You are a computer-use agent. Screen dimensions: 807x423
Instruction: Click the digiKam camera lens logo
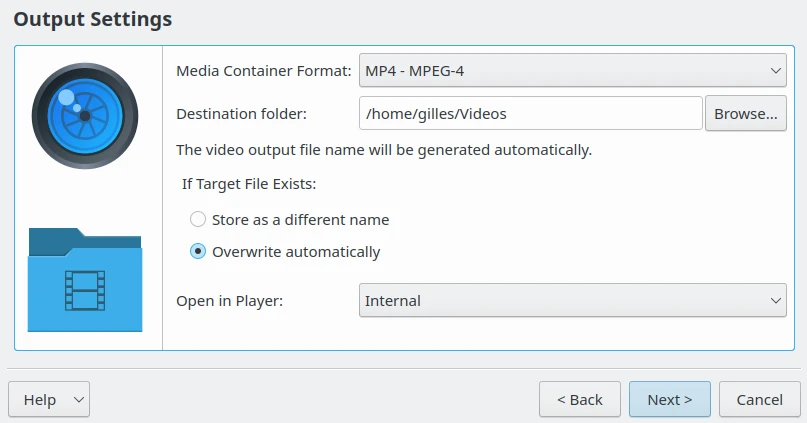coord(84,115)
